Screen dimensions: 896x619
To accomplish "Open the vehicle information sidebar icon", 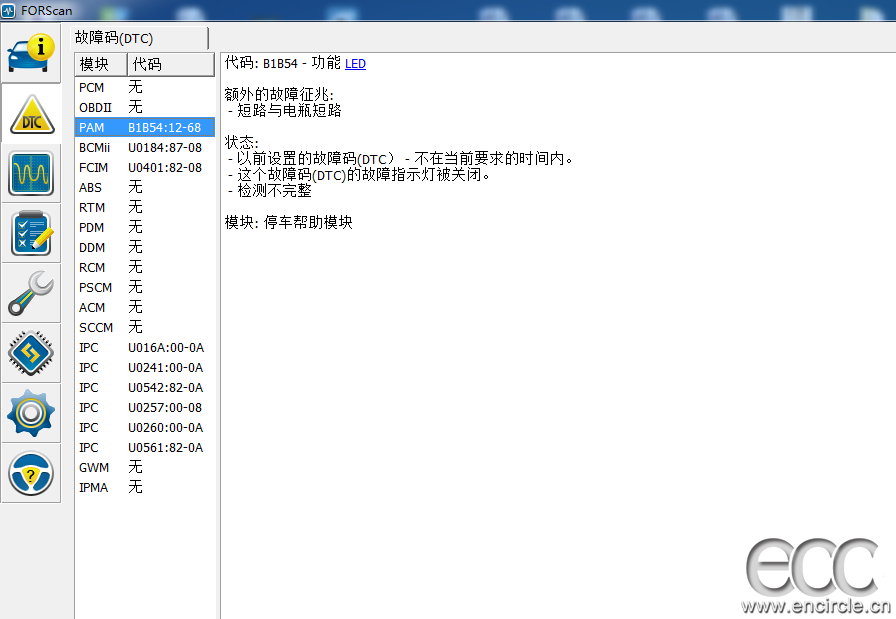I will coord(31,52).
